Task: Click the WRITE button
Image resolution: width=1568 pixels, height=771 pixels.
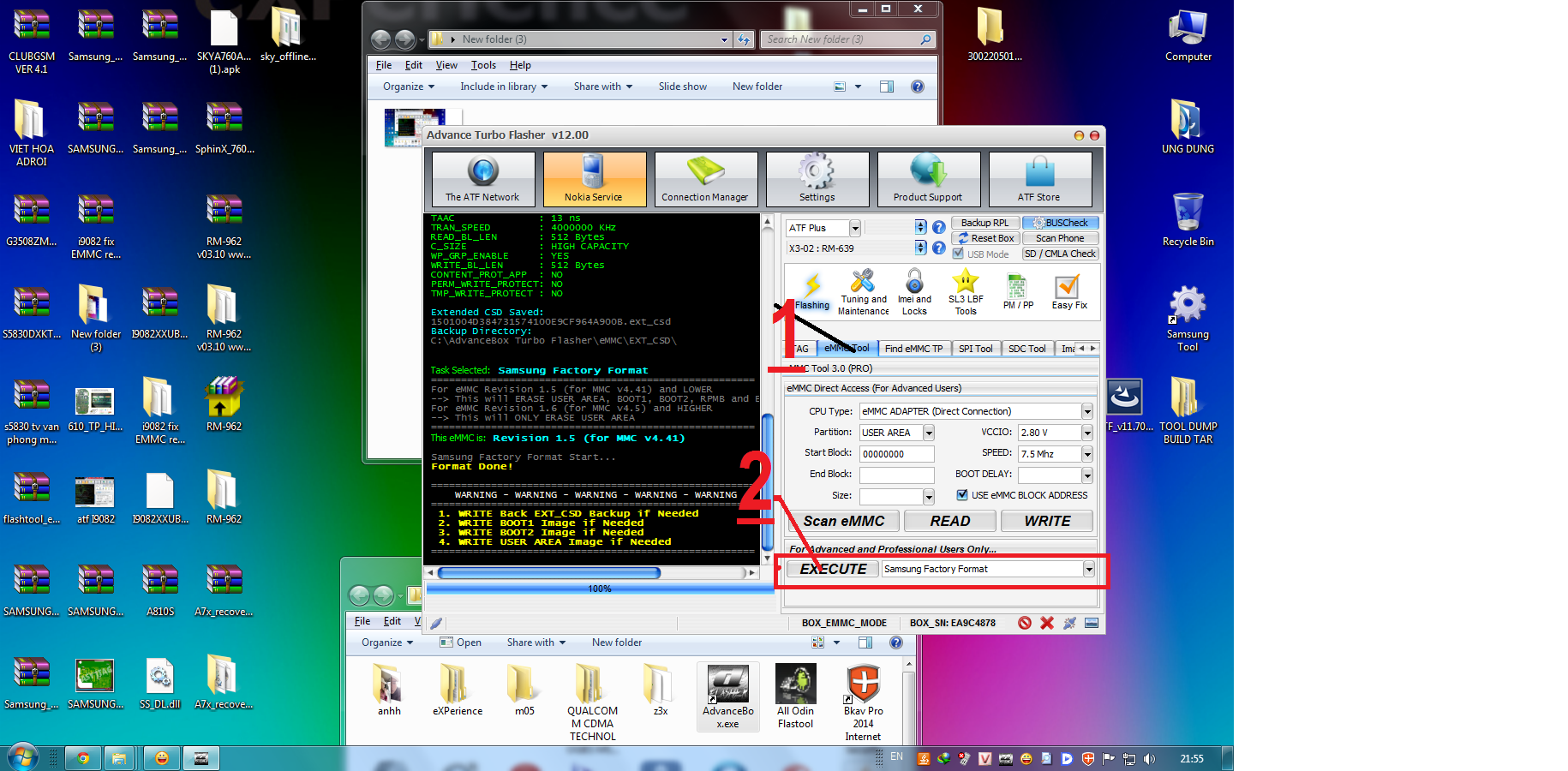Action: tap(1047, 521)
